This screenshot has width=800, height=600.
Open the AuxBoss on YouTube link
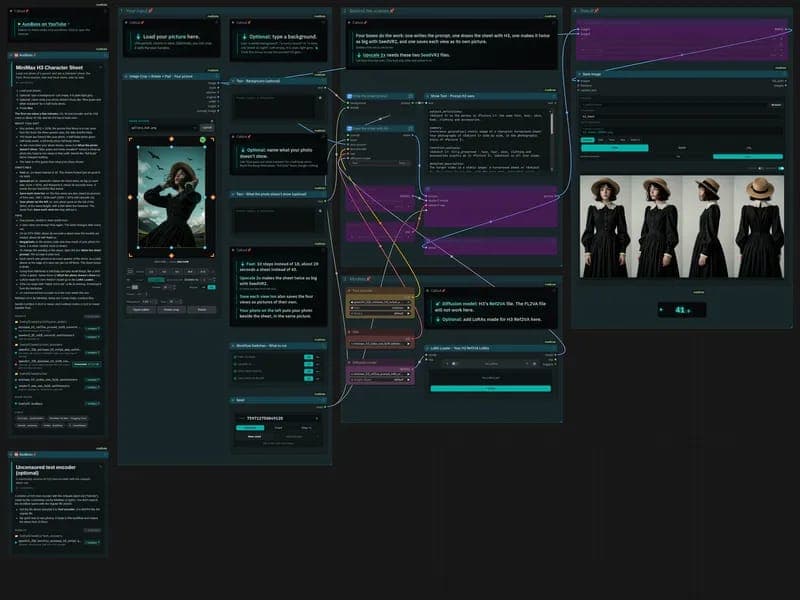click(43, 24)
